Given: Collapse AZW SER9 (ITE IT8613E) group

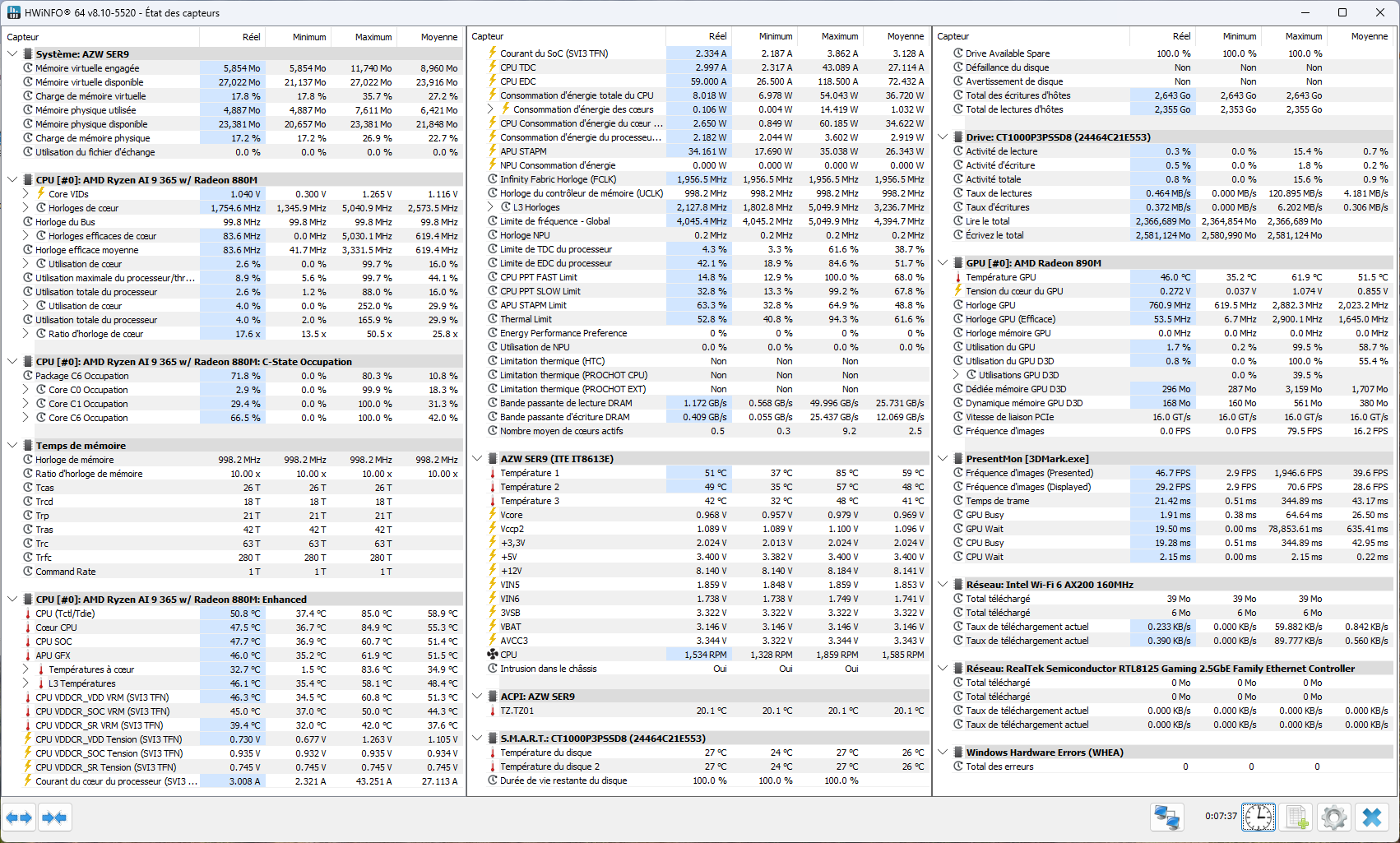Looking at the screenshot, I should 478,459.
